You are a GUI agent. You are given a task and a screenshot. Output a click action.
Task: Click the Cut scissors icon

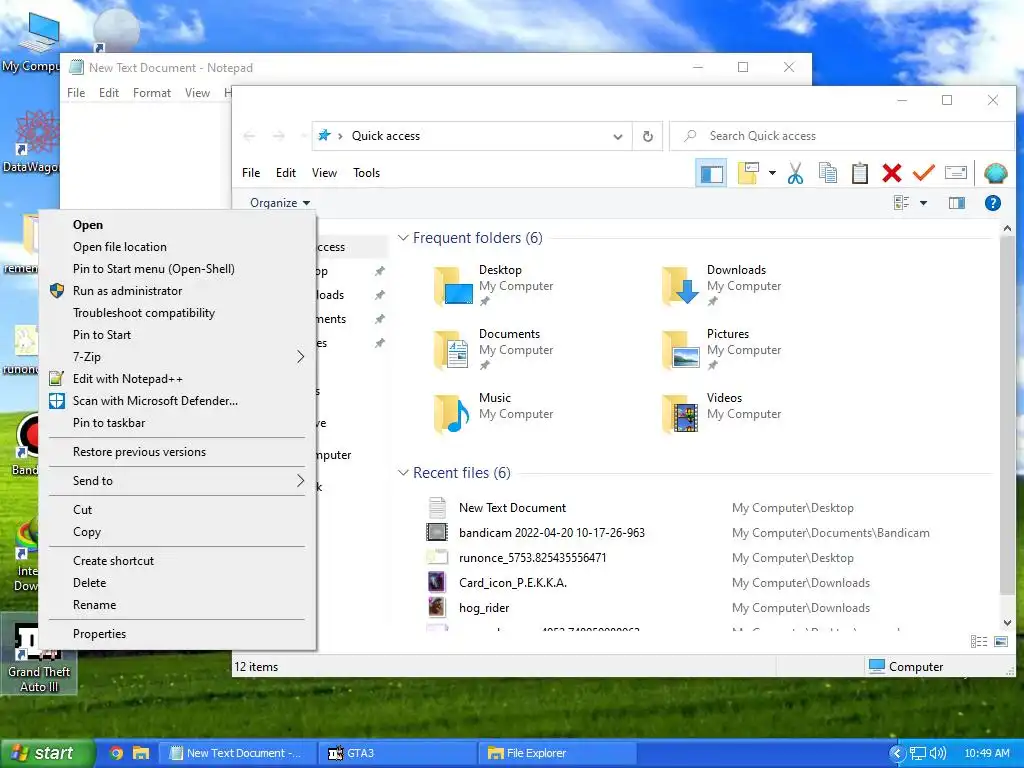click(x=795, y=173)
